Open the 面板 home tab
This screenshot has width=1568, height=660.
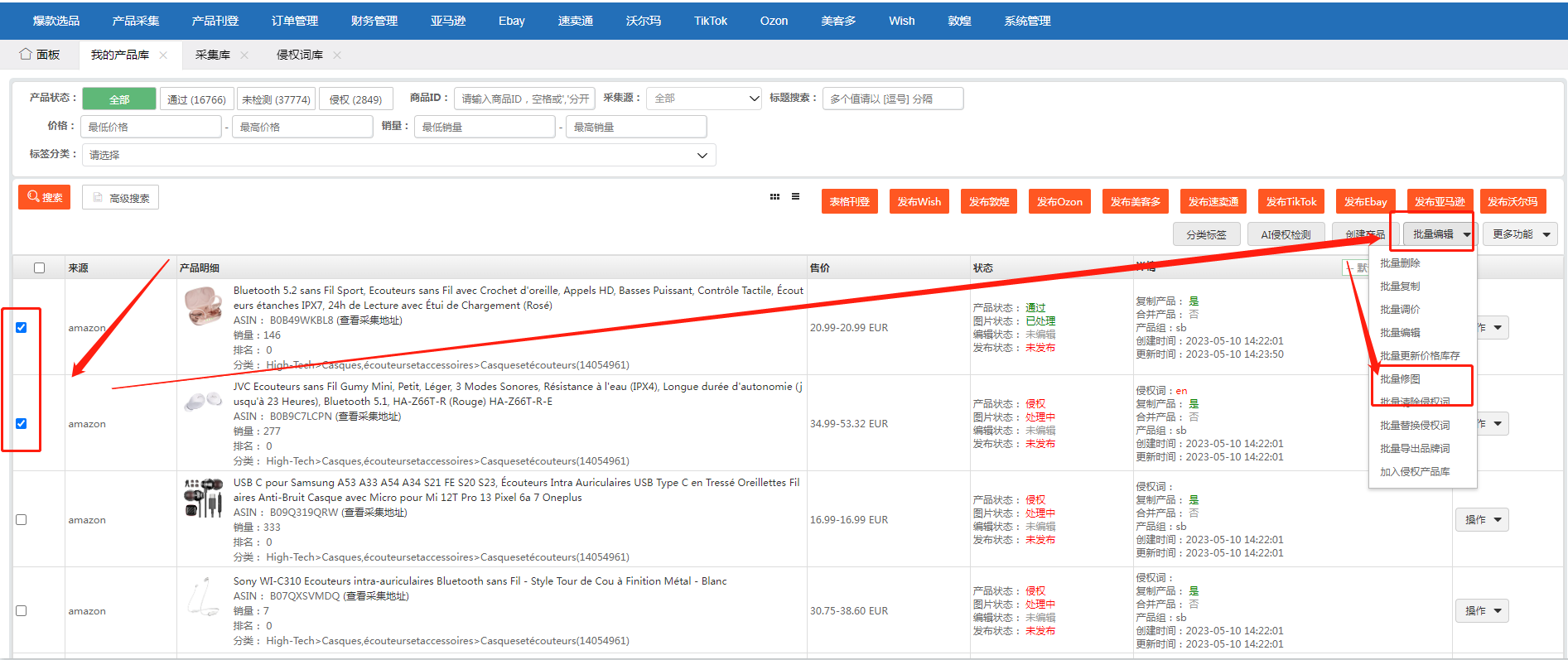(40, 55)
